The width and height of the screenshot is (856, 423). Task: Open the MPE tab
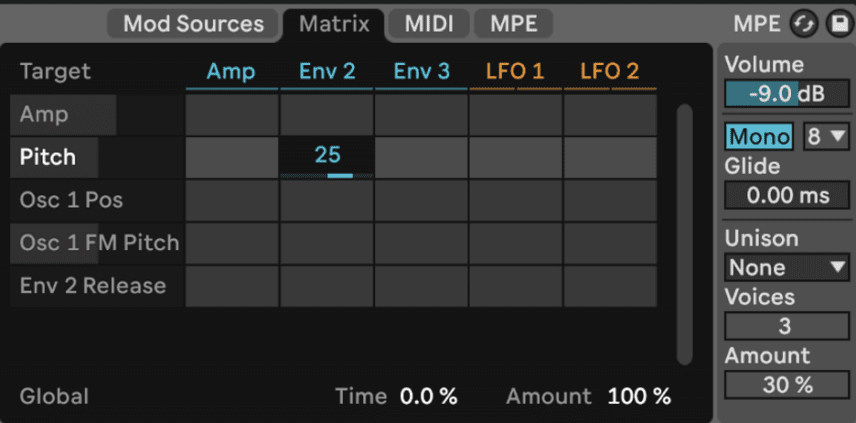point(514,24)
